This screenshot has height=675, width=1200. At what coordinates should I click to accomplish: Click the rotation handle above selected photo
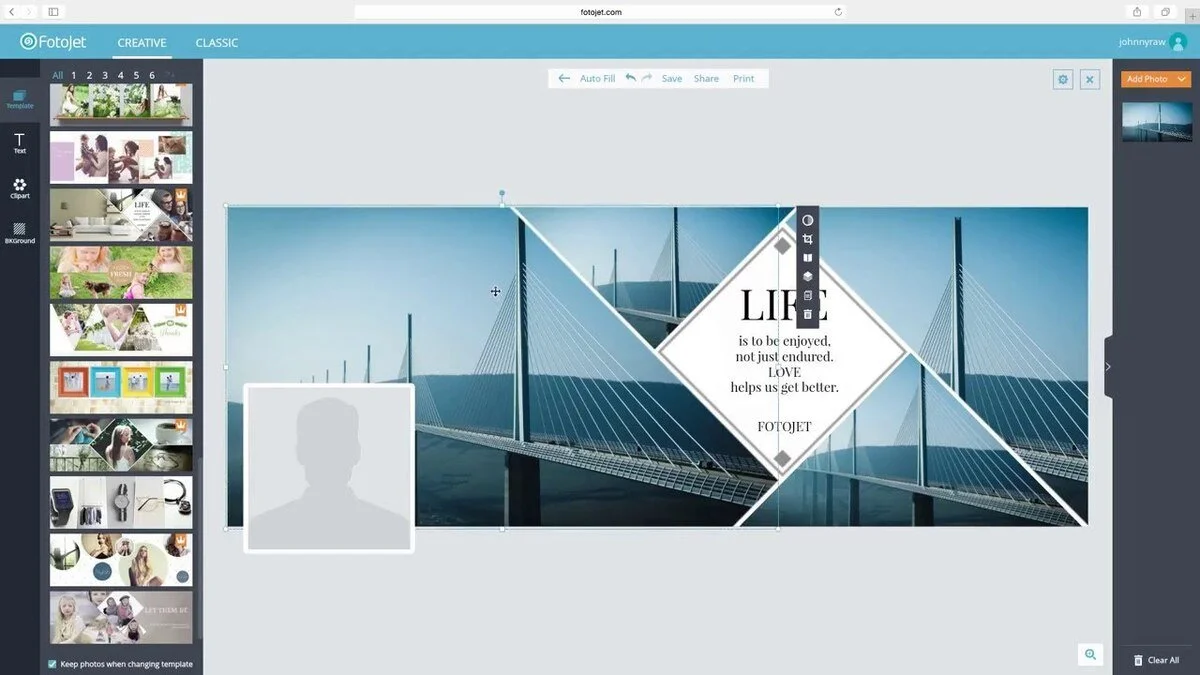pyautogui.click(x=502, y=193)
